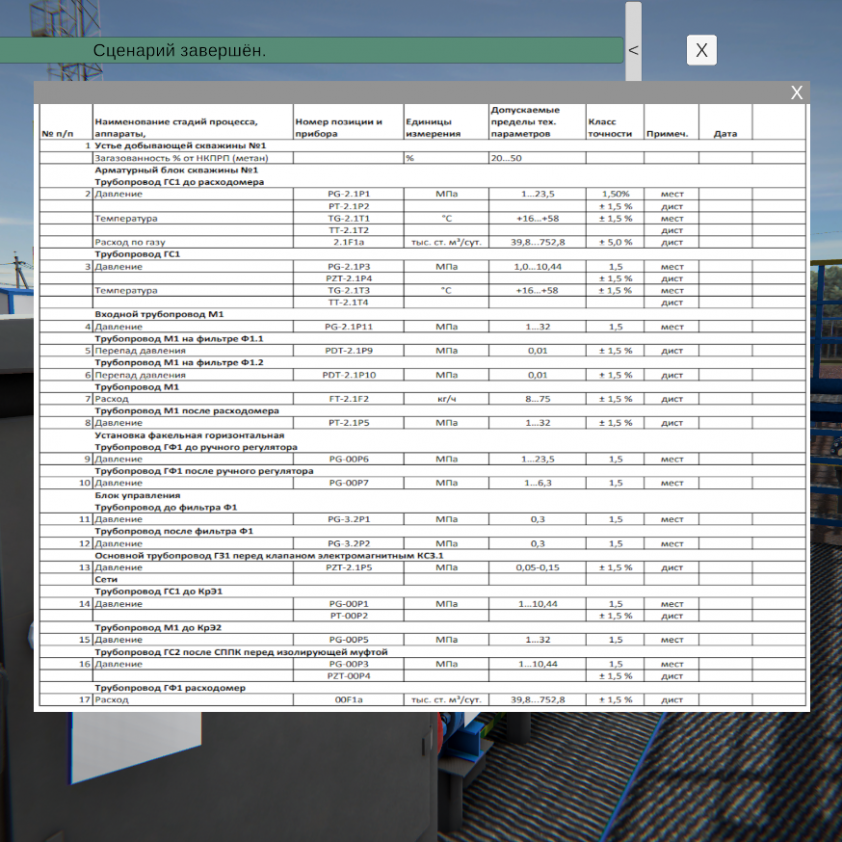Click 'Трубопровод ГФ1 после ручного регулятора' heading
The width and height of the screenshot is (842, 842).
tap(204, 471)
